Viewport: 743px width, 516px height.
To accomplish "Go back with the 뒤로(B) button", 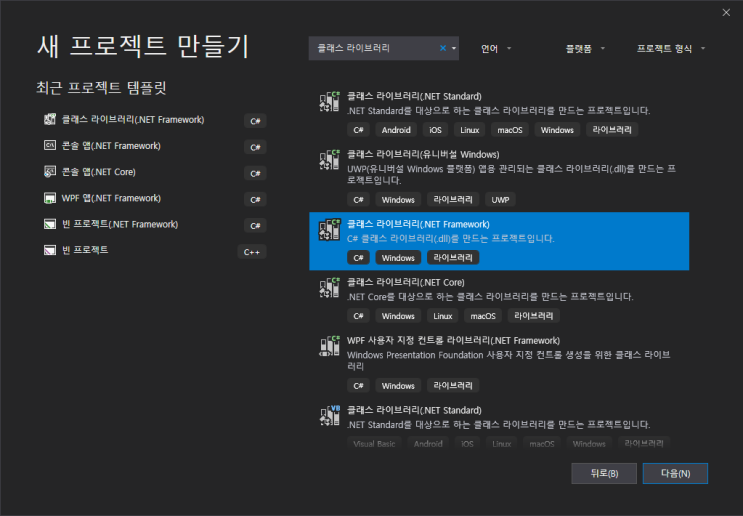I will click(x=604, y=473).
